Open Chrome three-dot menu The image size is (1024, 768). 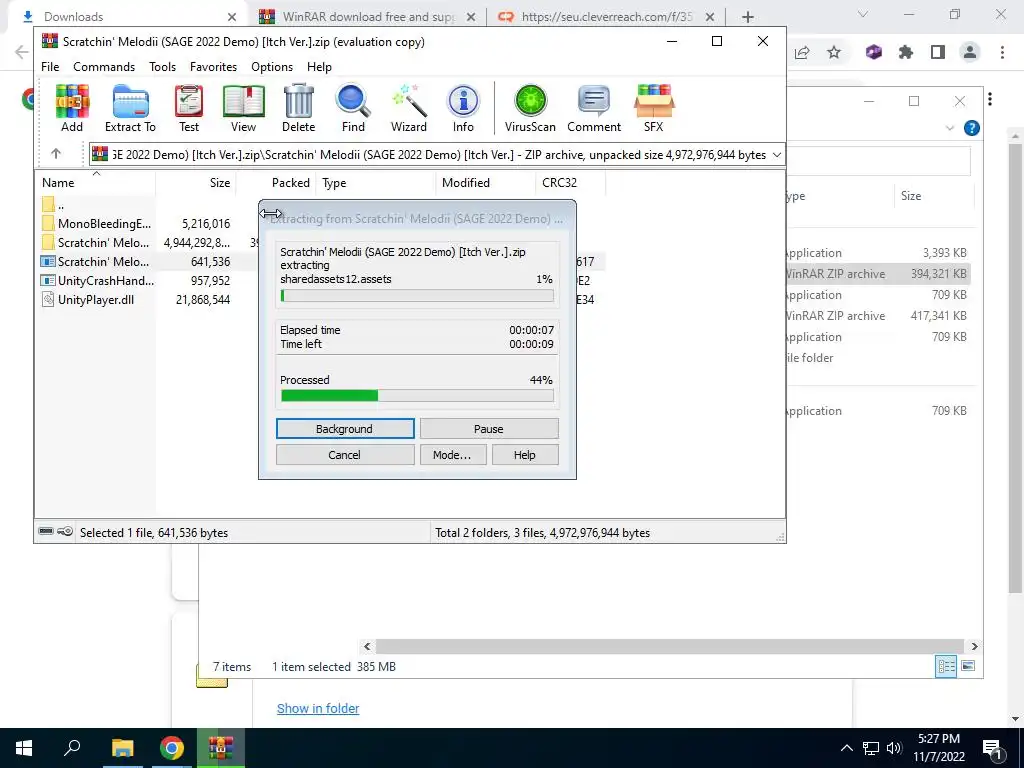click(1002, 52)
